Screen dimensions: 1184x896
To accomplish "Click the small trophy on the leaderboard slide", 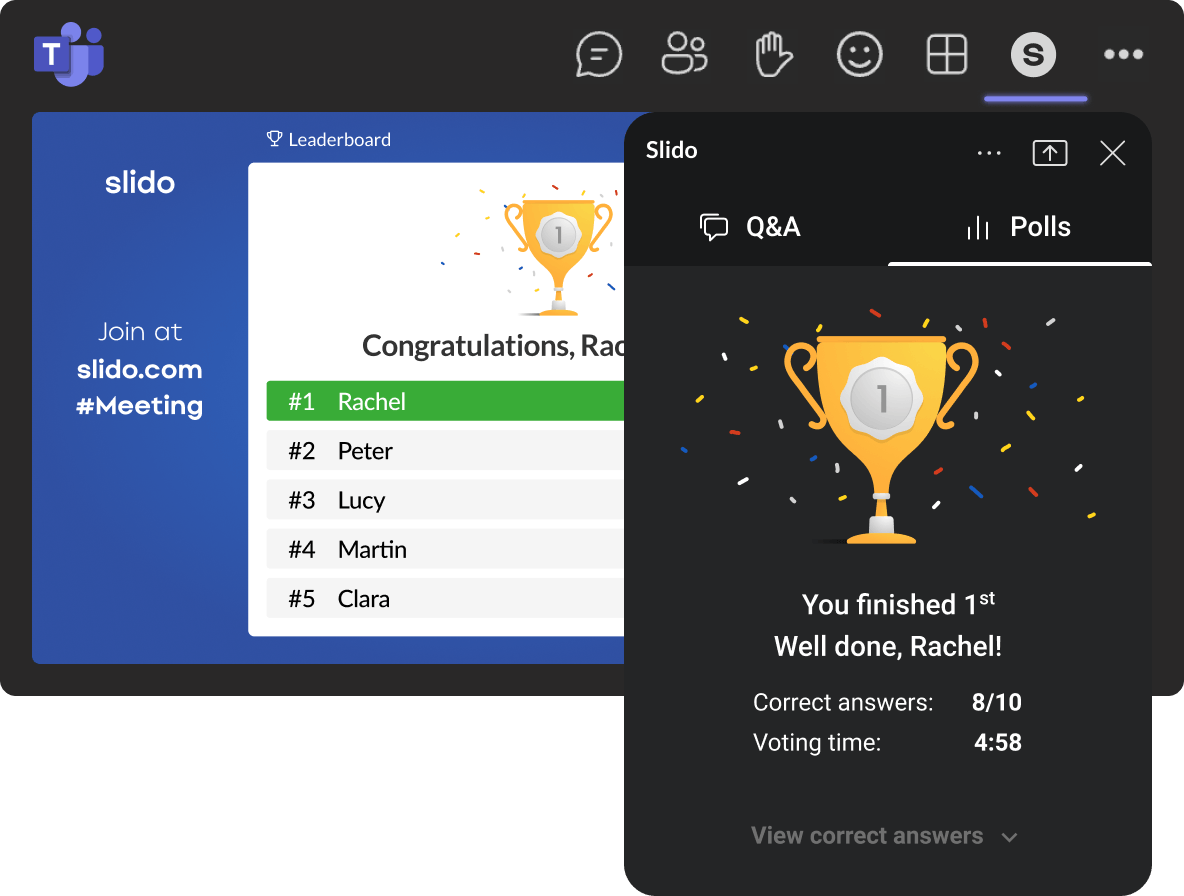I will [x=558, y=257].
